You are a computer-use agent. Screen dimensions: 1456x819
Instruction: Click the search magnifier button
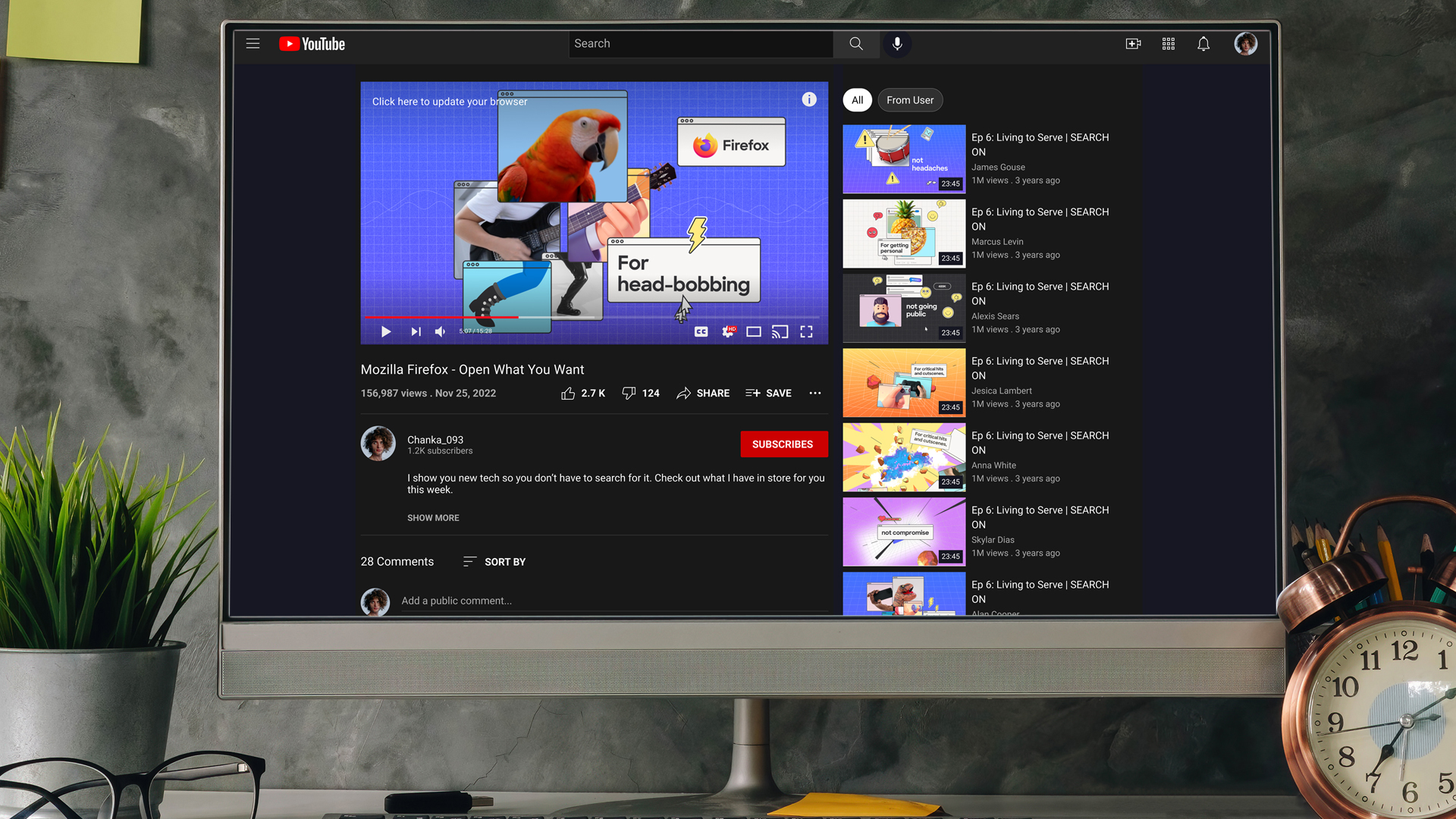(x=856, y=44)
